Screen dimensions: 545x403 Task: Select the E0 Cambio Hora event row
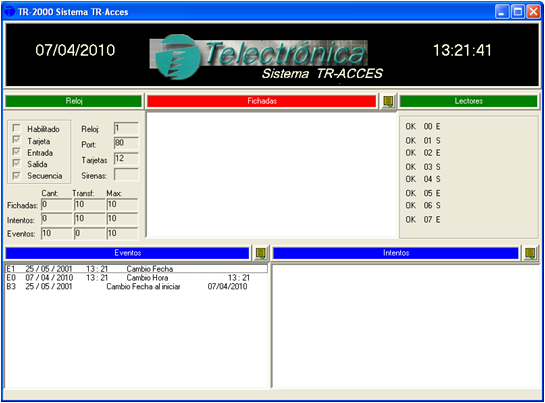pyautogui.click(x=136, y=278)
